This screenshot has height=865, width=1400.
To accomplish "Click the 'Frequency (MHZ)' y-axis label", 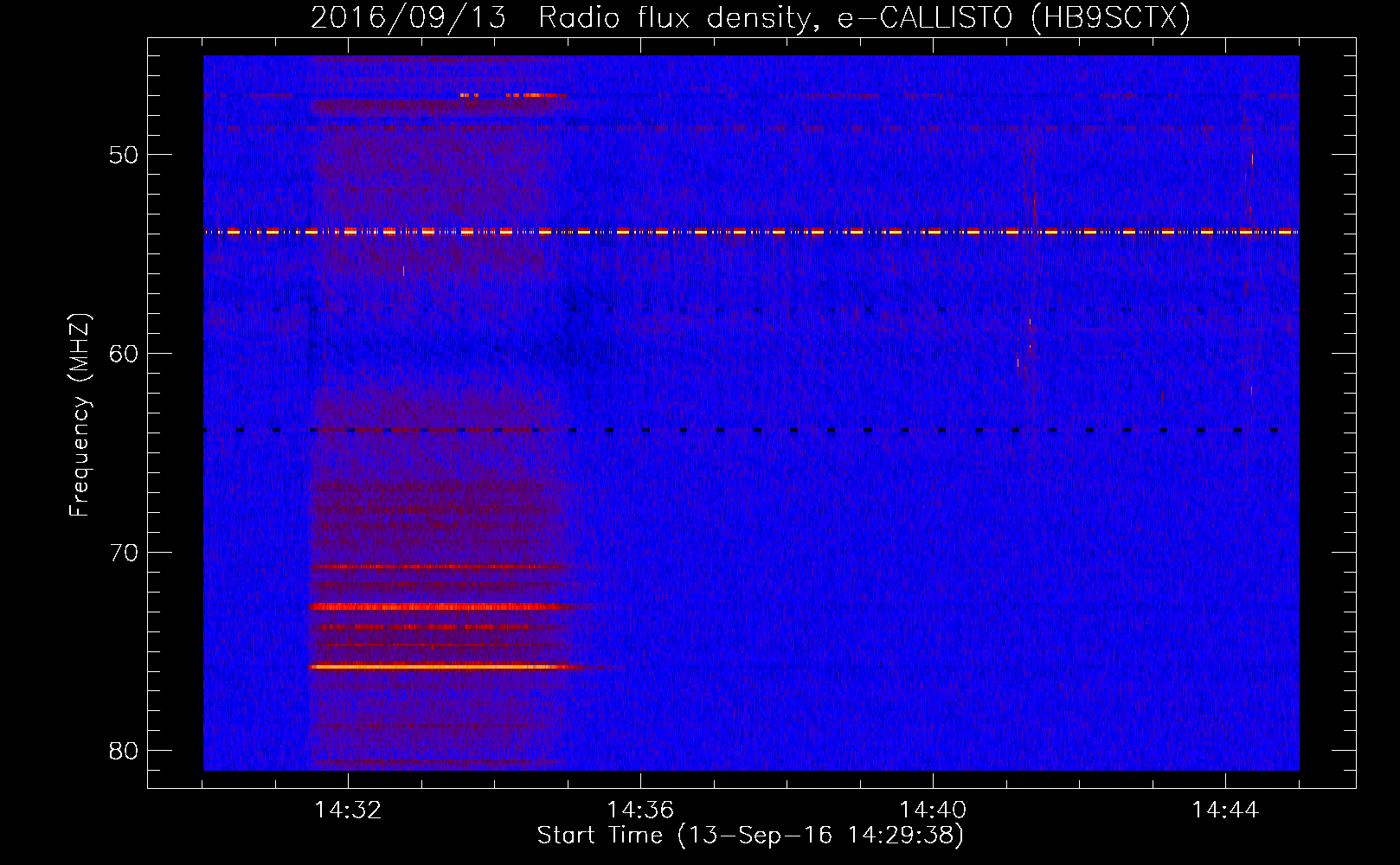I will pos(80,415).
